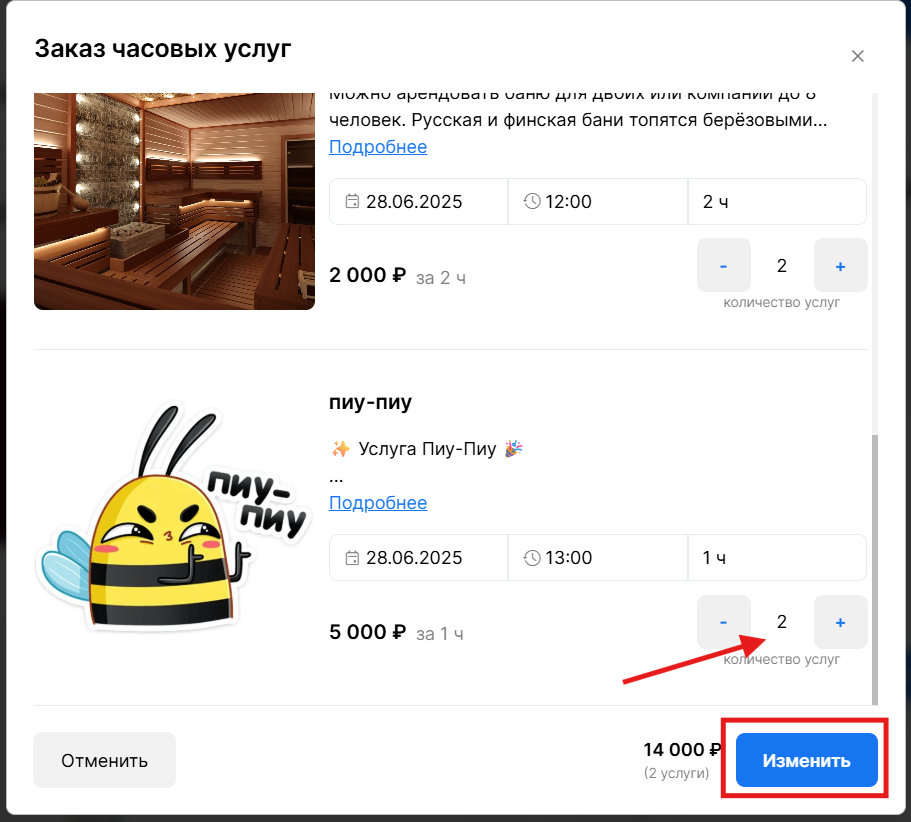Viewport: 911px width, 822px height.
Task: Click the 5 000 ₽ пиу-пиу price
Action: (367, 631)
